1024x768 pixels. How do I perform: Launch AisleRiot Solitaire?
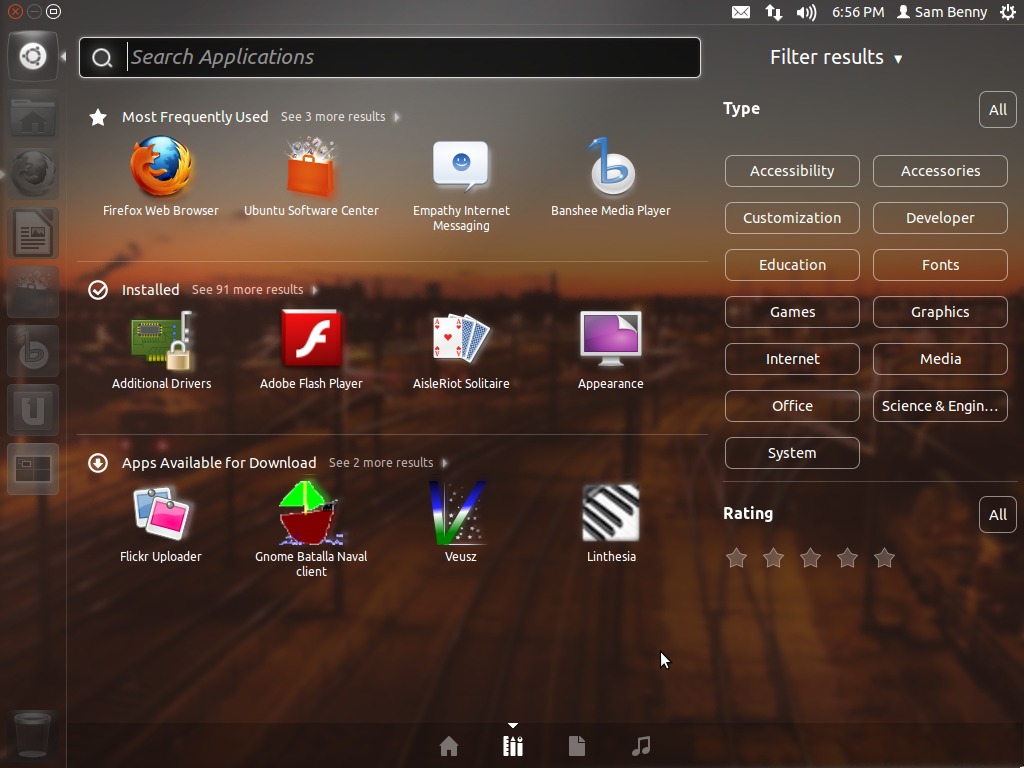click(x=461, y=340)
